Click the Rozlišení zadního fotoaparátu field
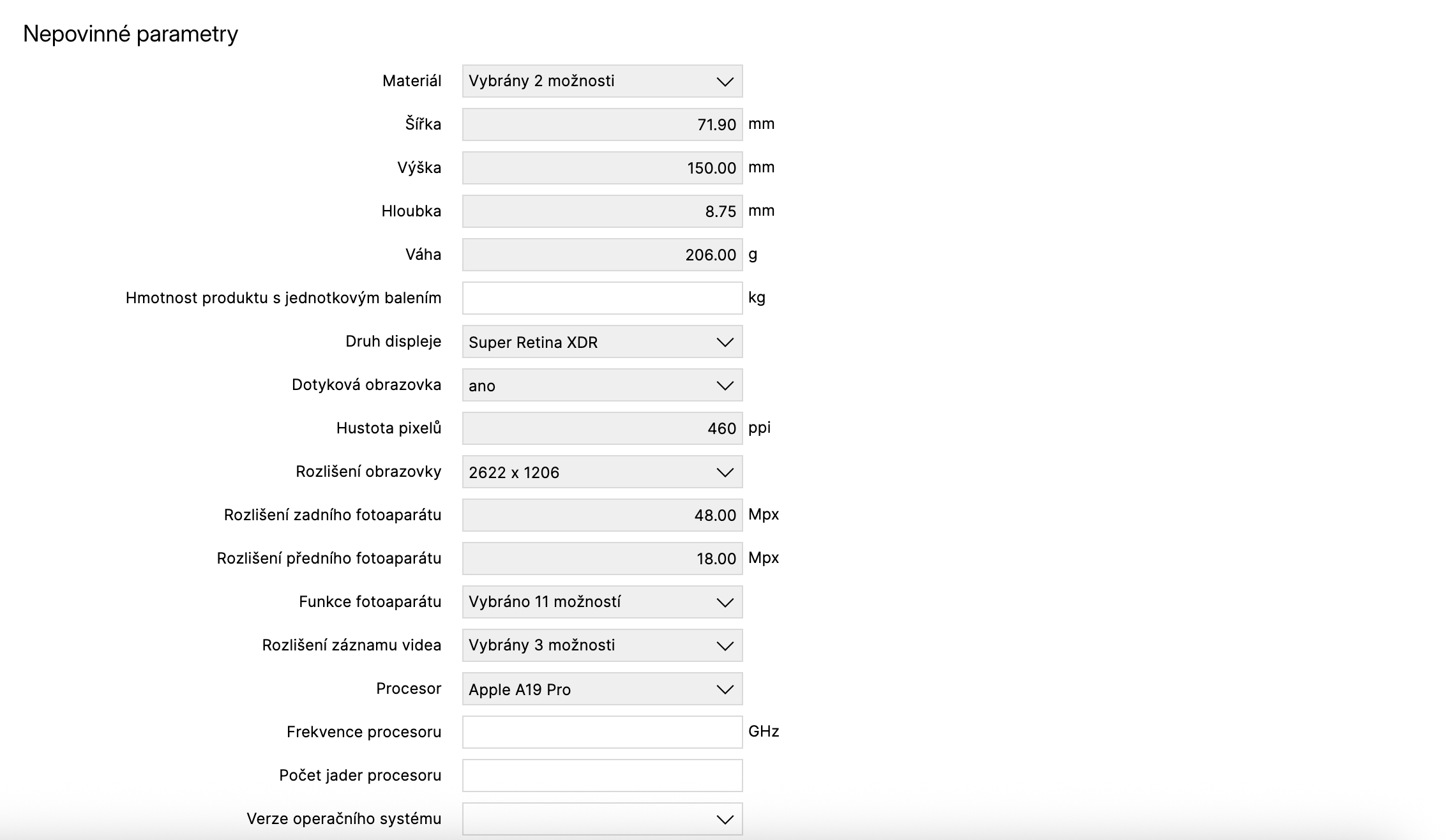The width and height of the screenshot is (1448, 840). pyautogui.click(x=601, y=515)
